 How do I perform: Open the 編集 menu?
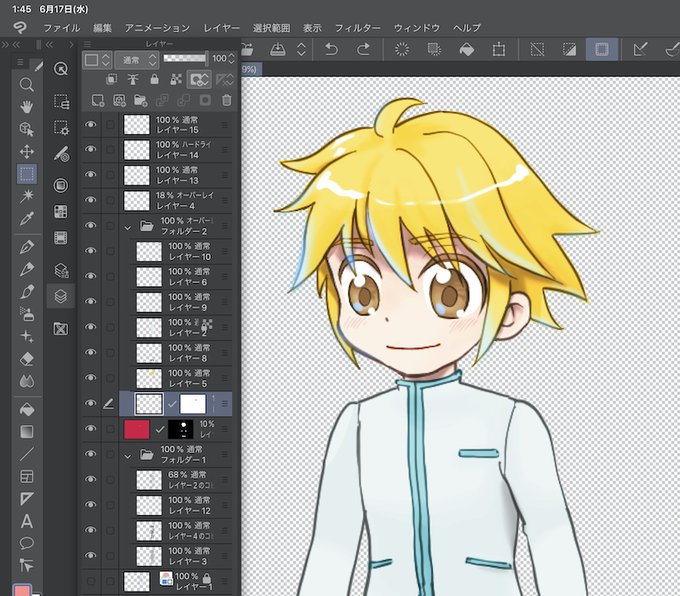[102, 28]
